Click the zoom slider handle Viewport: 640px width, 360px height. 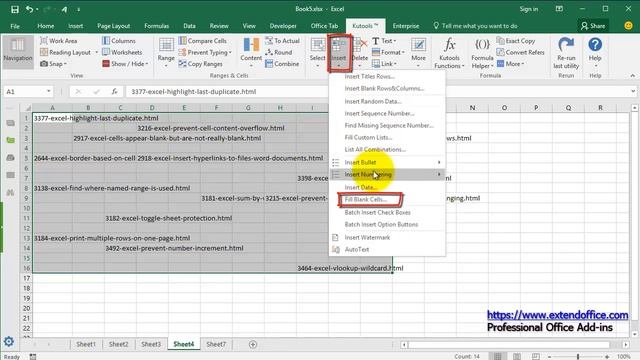pyautogui.click(x=578, y=356)
